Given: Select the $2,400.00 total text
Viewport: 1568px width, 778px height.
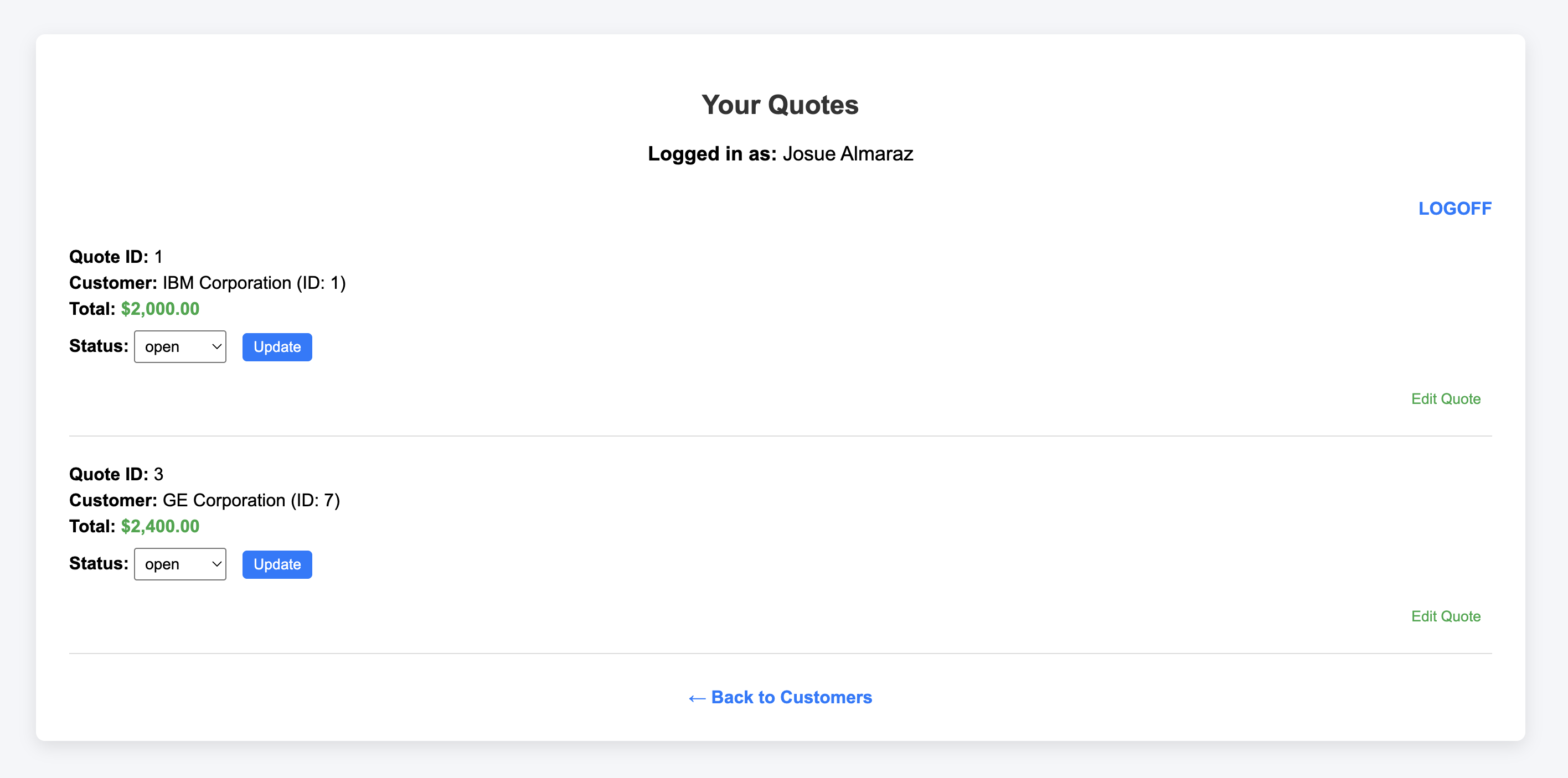Looking at the screenshot, I should pos(159,526).
